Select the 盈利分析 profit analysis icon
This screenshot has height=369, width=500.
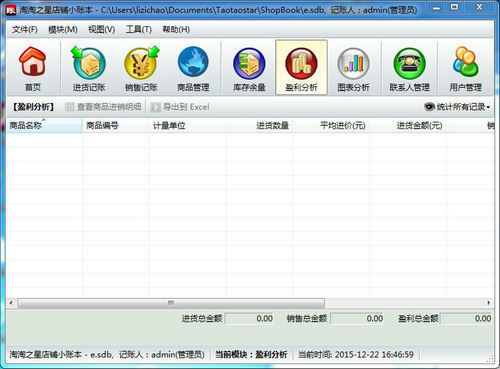[301, 68]
